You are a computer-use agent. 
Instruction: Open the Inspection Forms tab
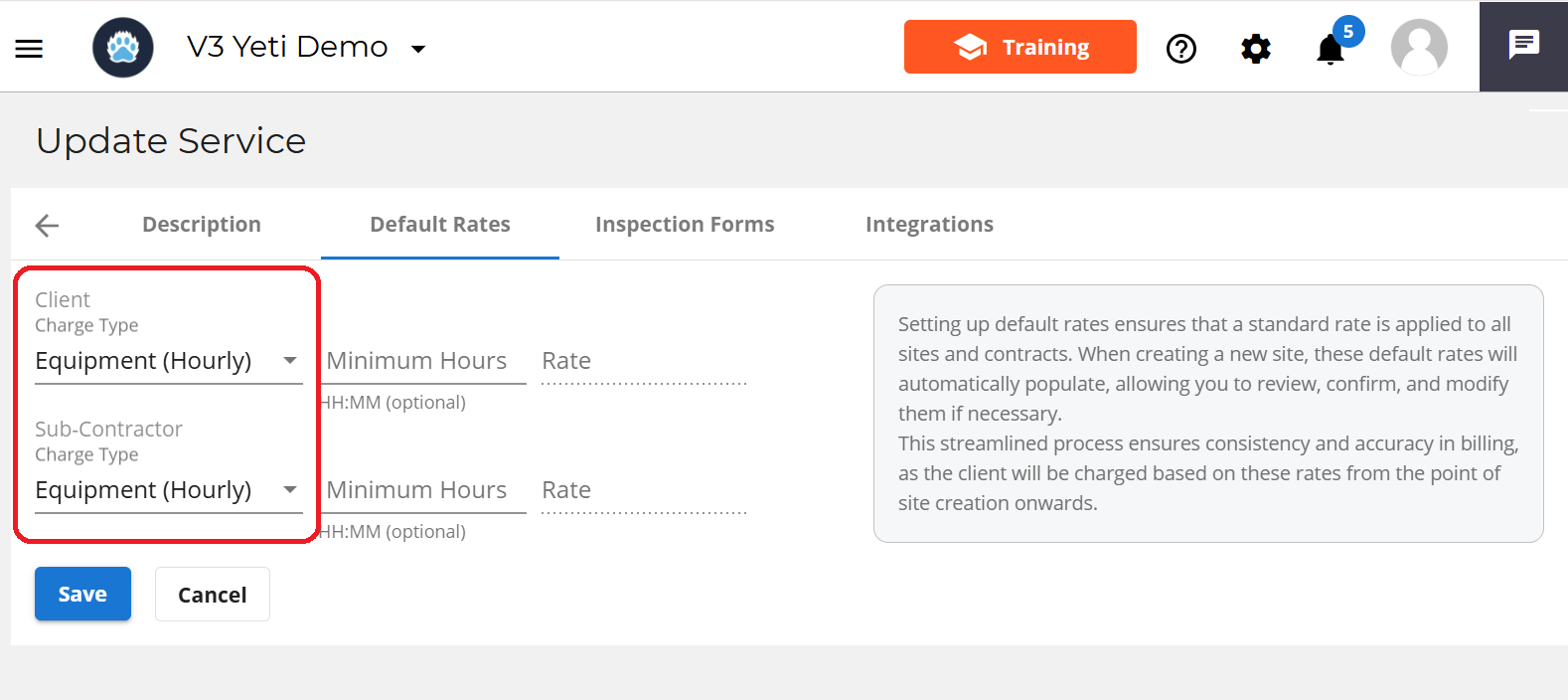coord(685,225)
